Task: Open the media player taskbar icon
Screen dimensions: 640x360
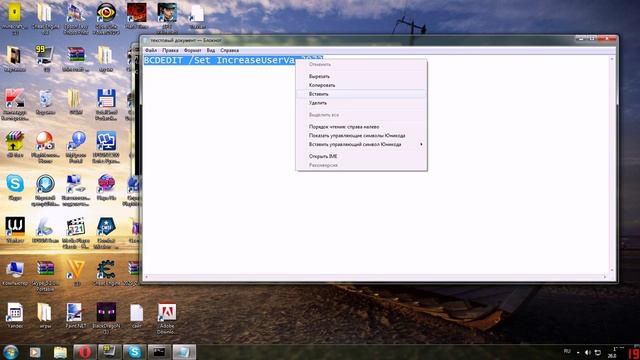Action: point(35,352)
